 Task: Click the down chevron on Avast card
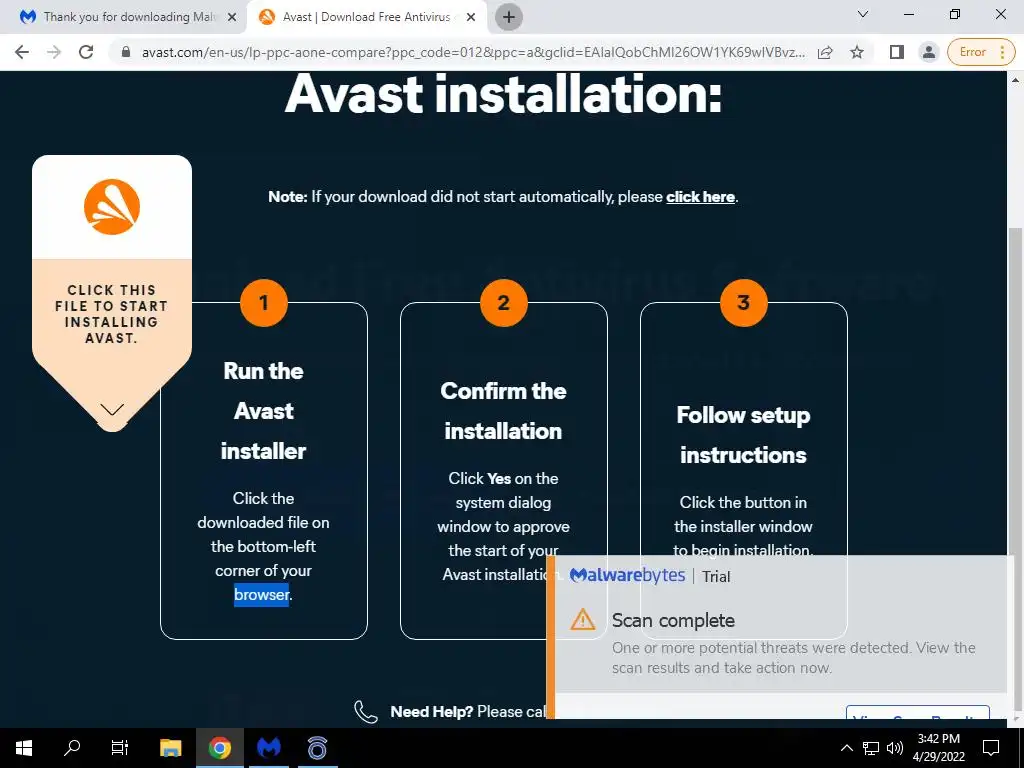[x=112, y=409]
